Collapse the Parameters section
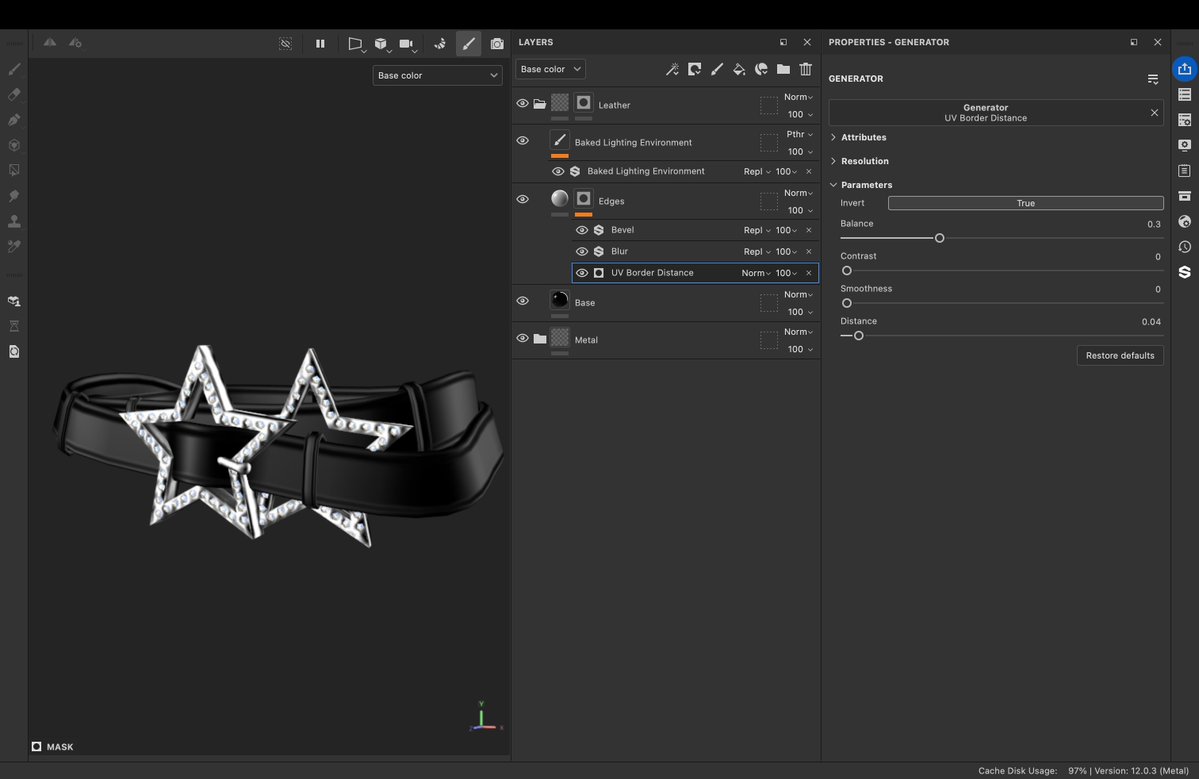 (x=861, y=185)
